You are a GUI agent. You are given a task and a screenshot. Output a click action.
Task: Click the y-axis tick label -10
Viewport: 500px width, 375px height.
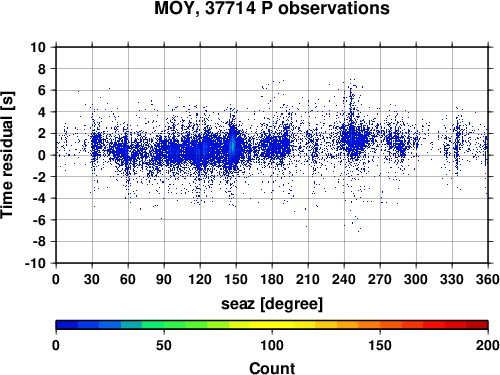tap(35, 263)
